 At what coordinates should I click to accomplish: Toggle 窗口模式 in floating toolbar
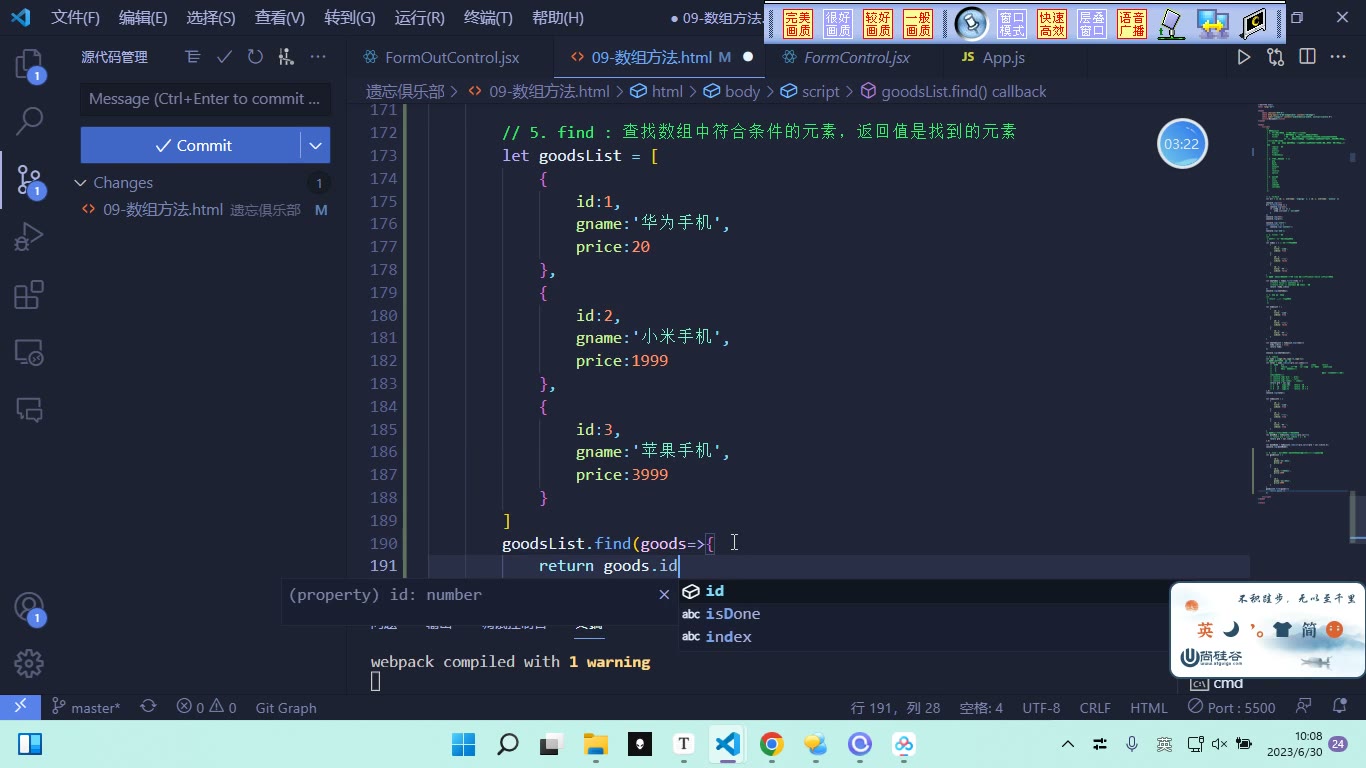pos(1012,24)
